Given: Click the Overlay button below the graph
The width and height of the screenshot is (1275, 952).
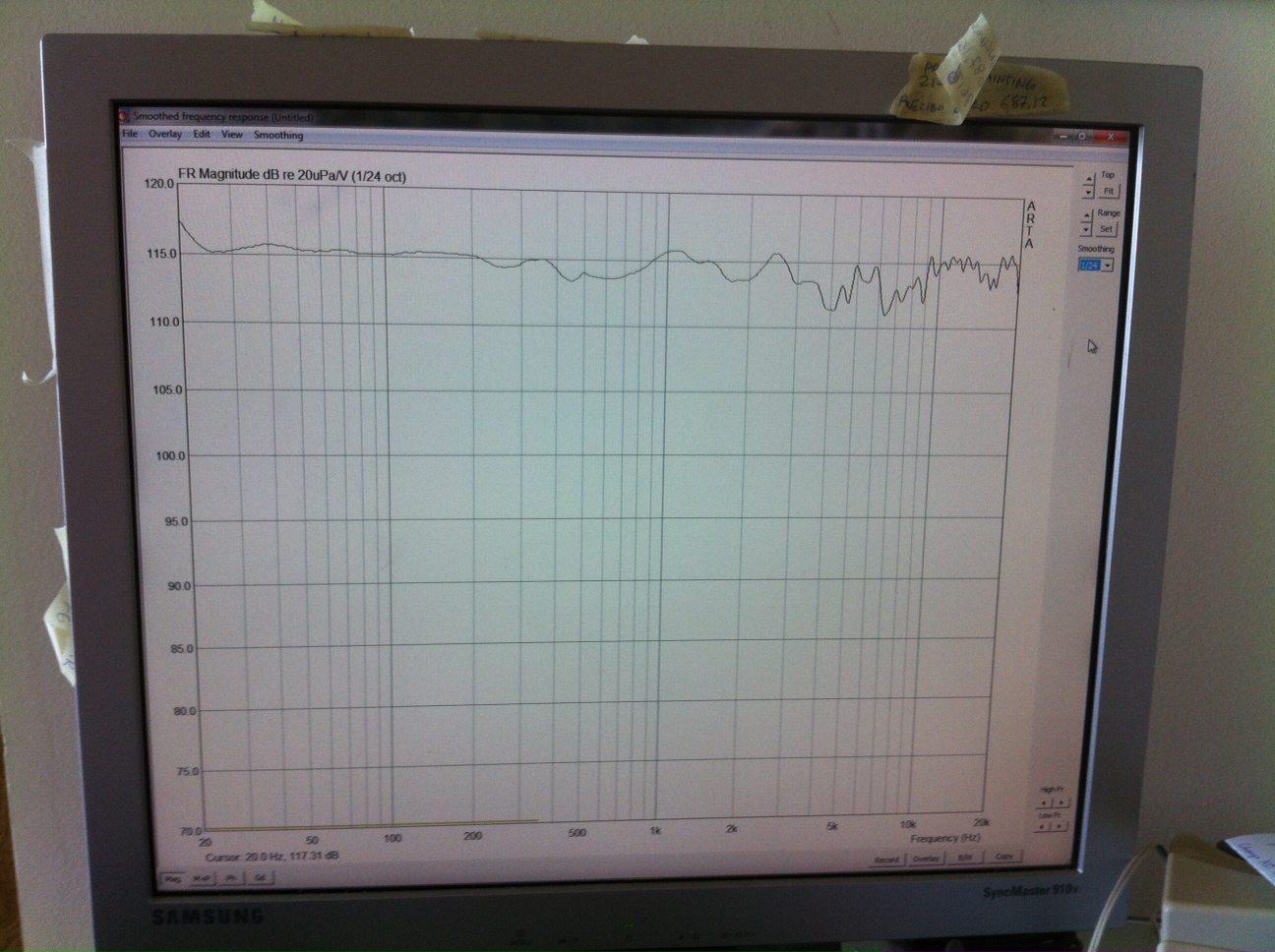Looking at the screenshot, I should point(927,859).
